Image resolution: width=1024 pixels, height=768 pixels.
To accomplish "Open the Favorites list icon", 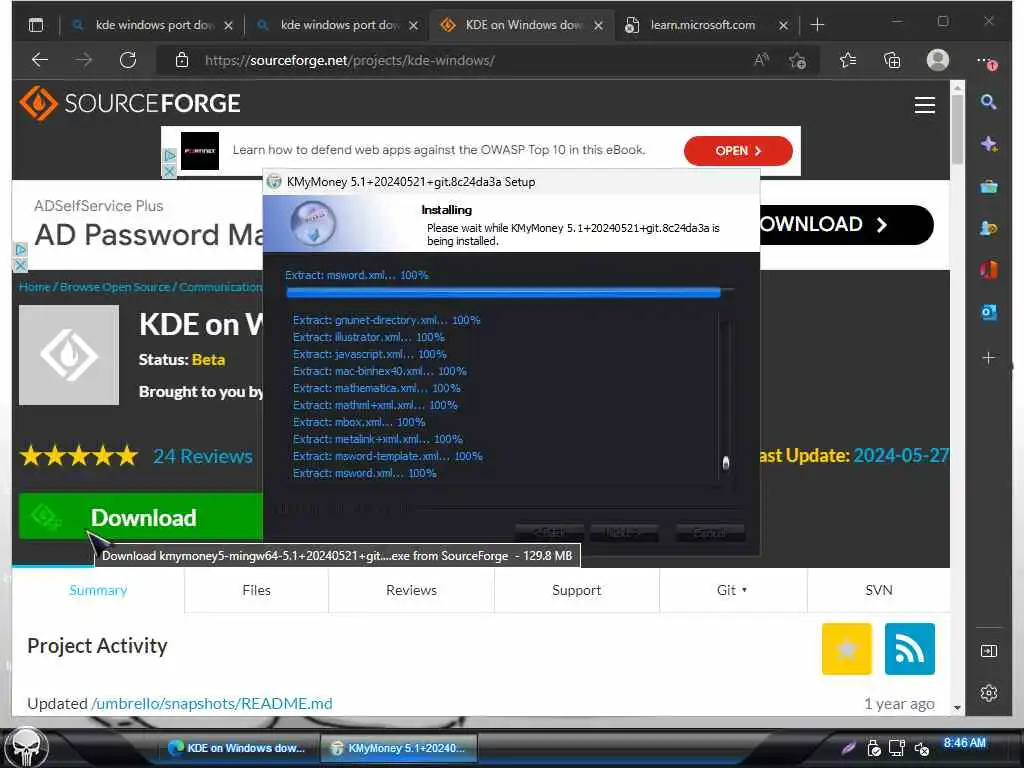I will [x=848, y=60].
